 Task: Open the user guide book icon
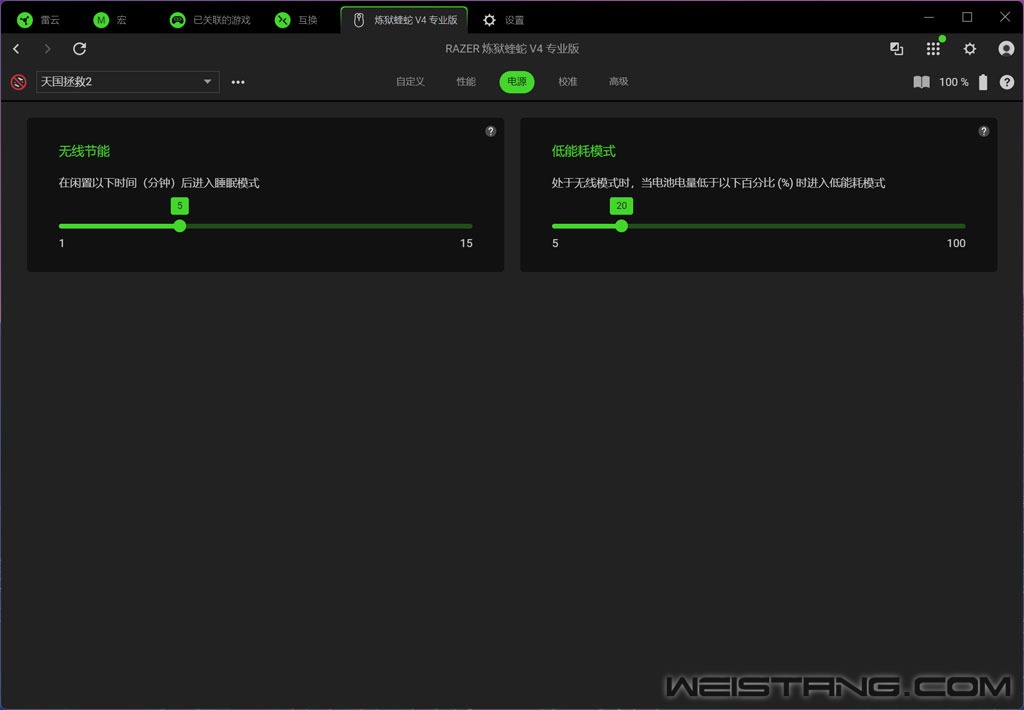click(921, 82)
